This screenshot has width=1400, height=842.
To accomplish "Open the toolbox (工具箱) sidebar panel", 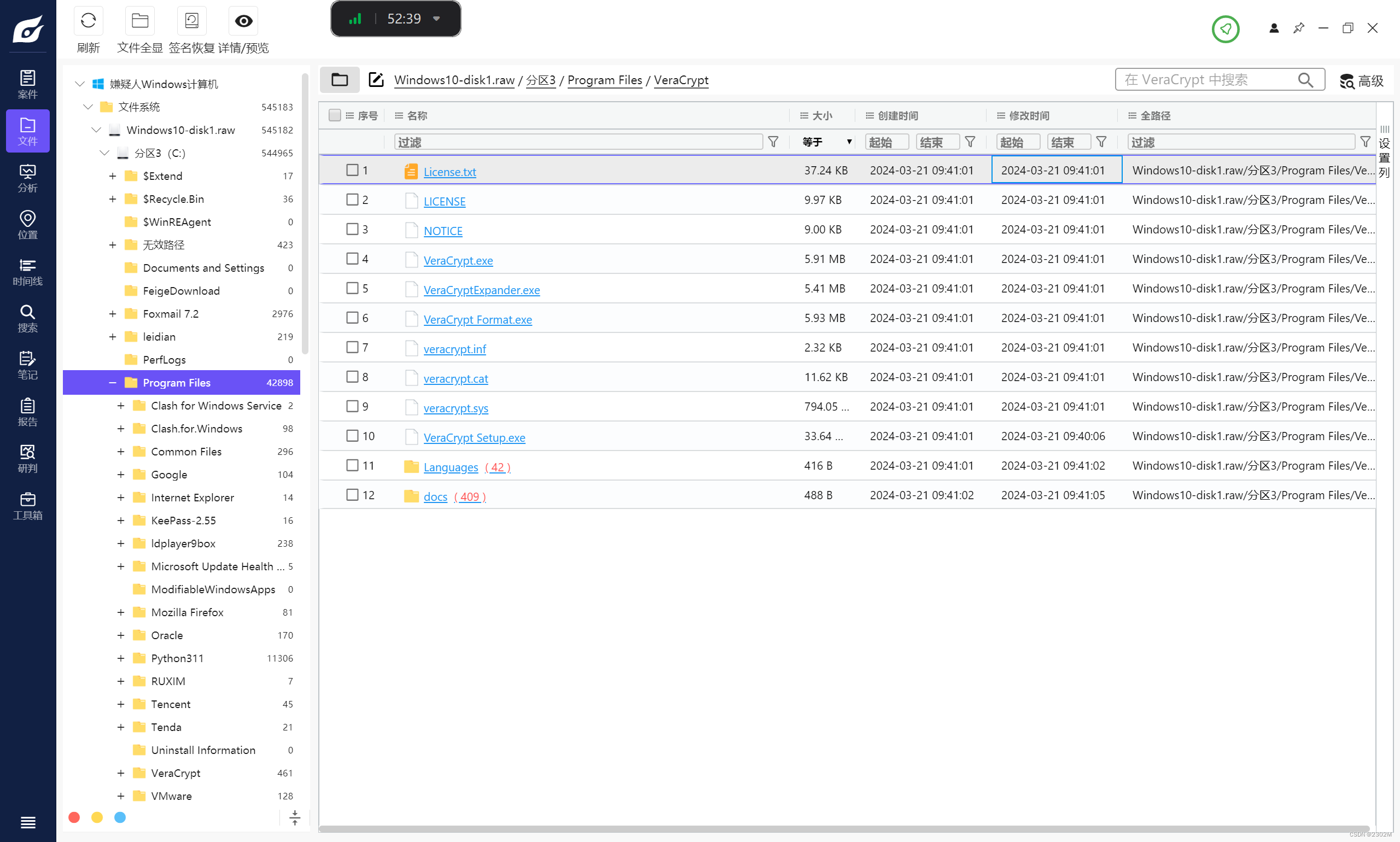I will (27, 506).
